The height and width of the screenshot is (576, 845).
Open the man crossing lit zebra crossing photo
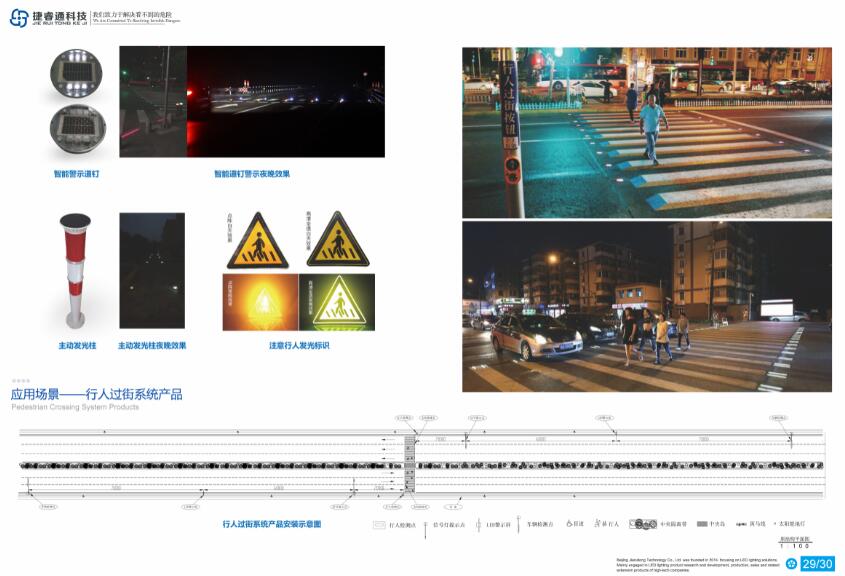click(x=647, y=133)
